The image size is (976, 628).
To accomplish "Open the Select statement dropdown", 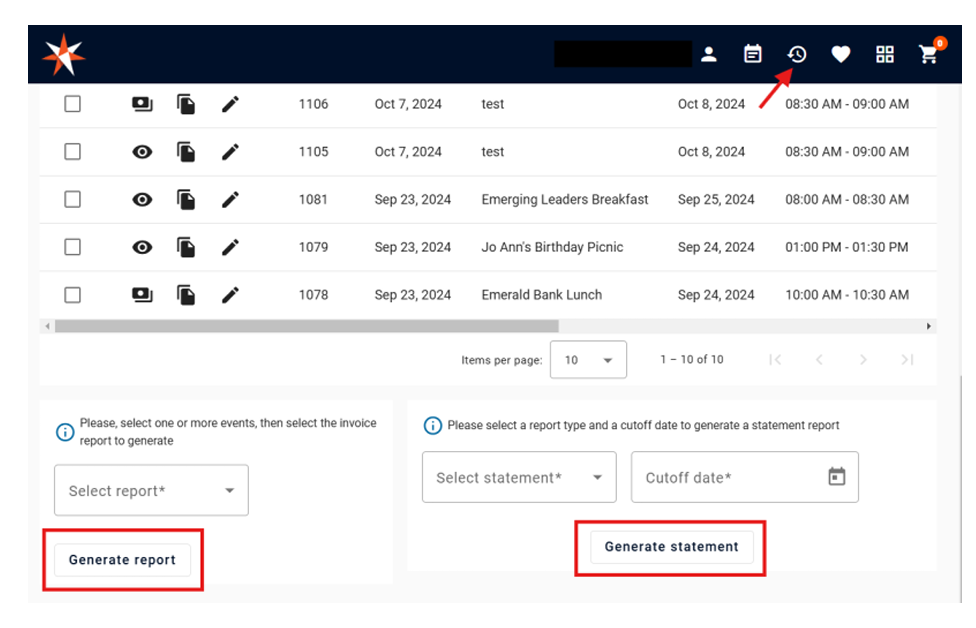I will coord(519,478).
